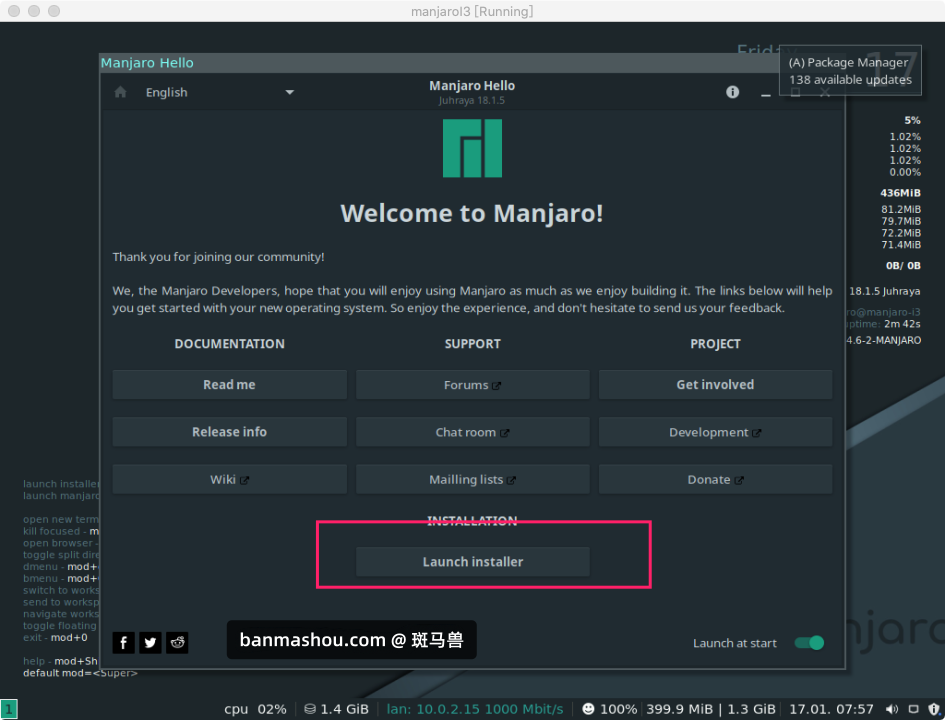
Task: Click the 17.01. 07:57 clock
Action: point(831,709)
